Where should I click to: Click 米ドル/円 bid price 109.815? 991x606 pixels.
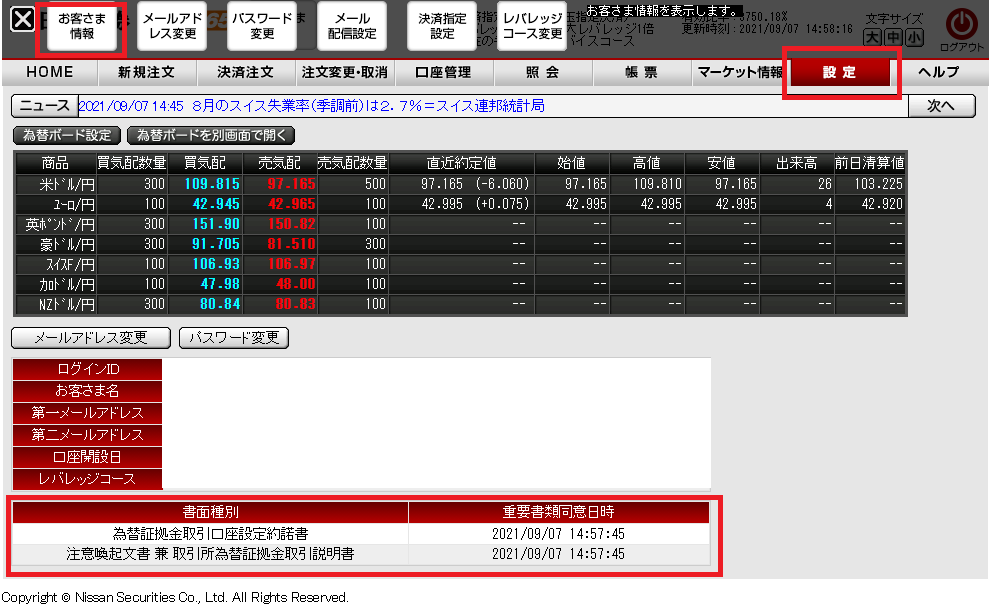coord(212,184)
